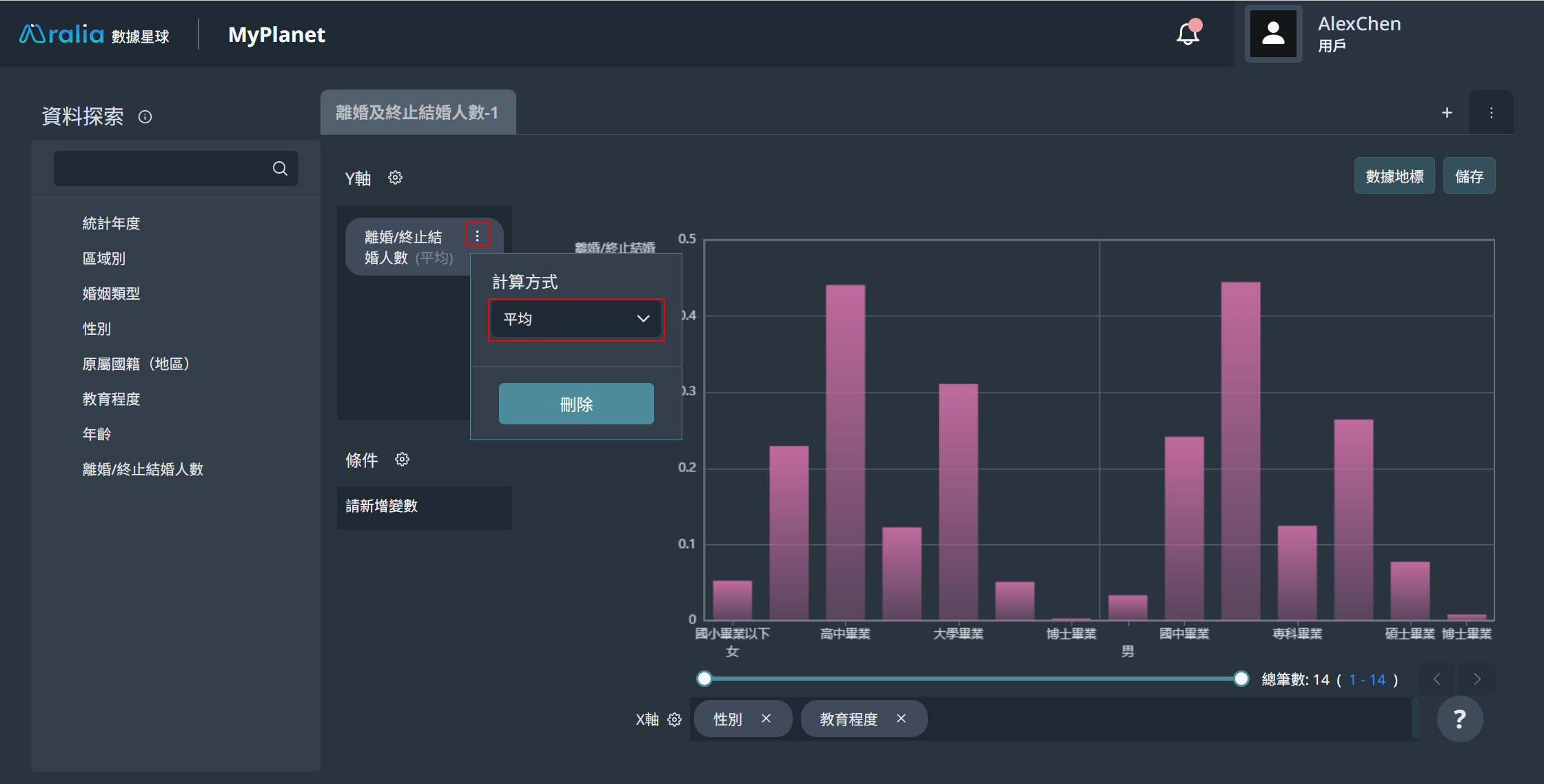Click the 1 - 14 record range link
Viewport: 1544px width, 784px height.
pos(1367,680)
